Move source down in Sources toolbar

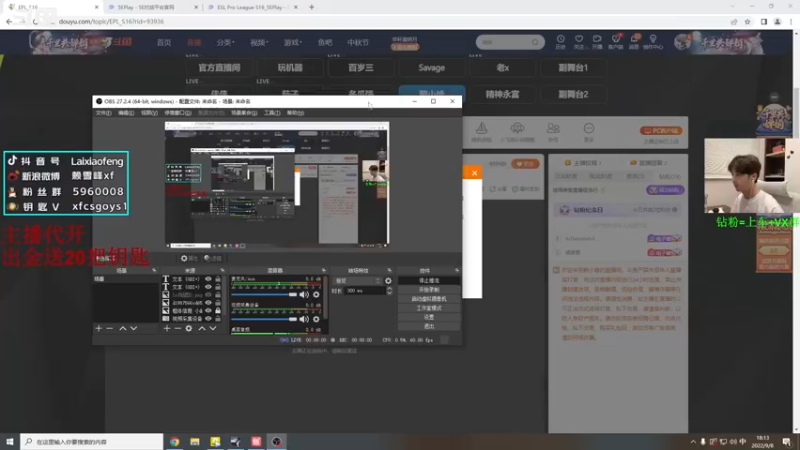[213, 329]
